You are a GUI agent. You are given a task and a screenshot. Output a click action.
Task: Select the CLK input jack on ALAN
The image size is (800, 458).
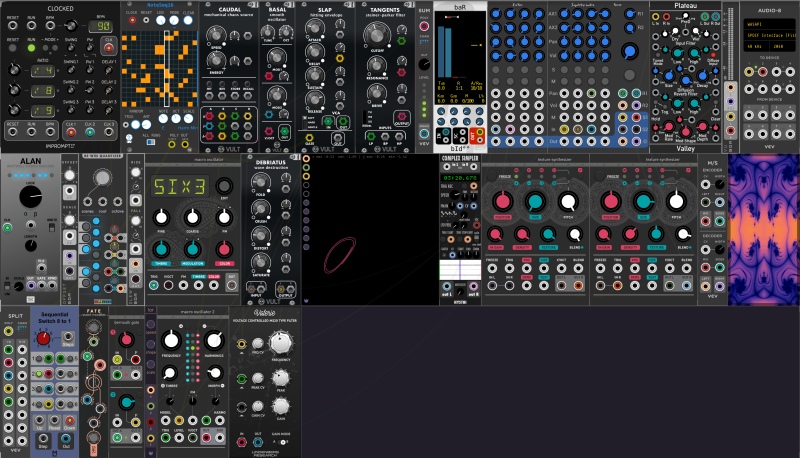pyautogui.click(x=8, y=227)
